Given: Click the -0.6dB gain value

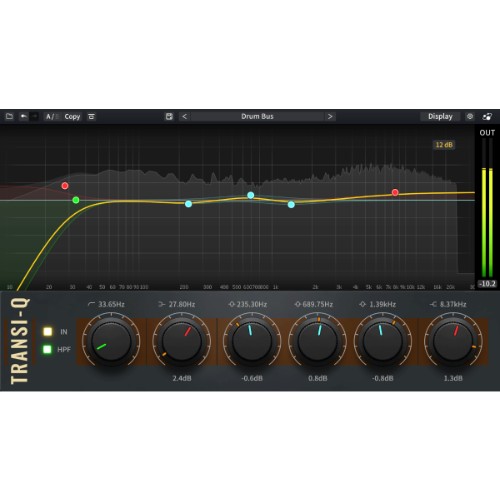Looking at the screenshot, I should 252,378.
